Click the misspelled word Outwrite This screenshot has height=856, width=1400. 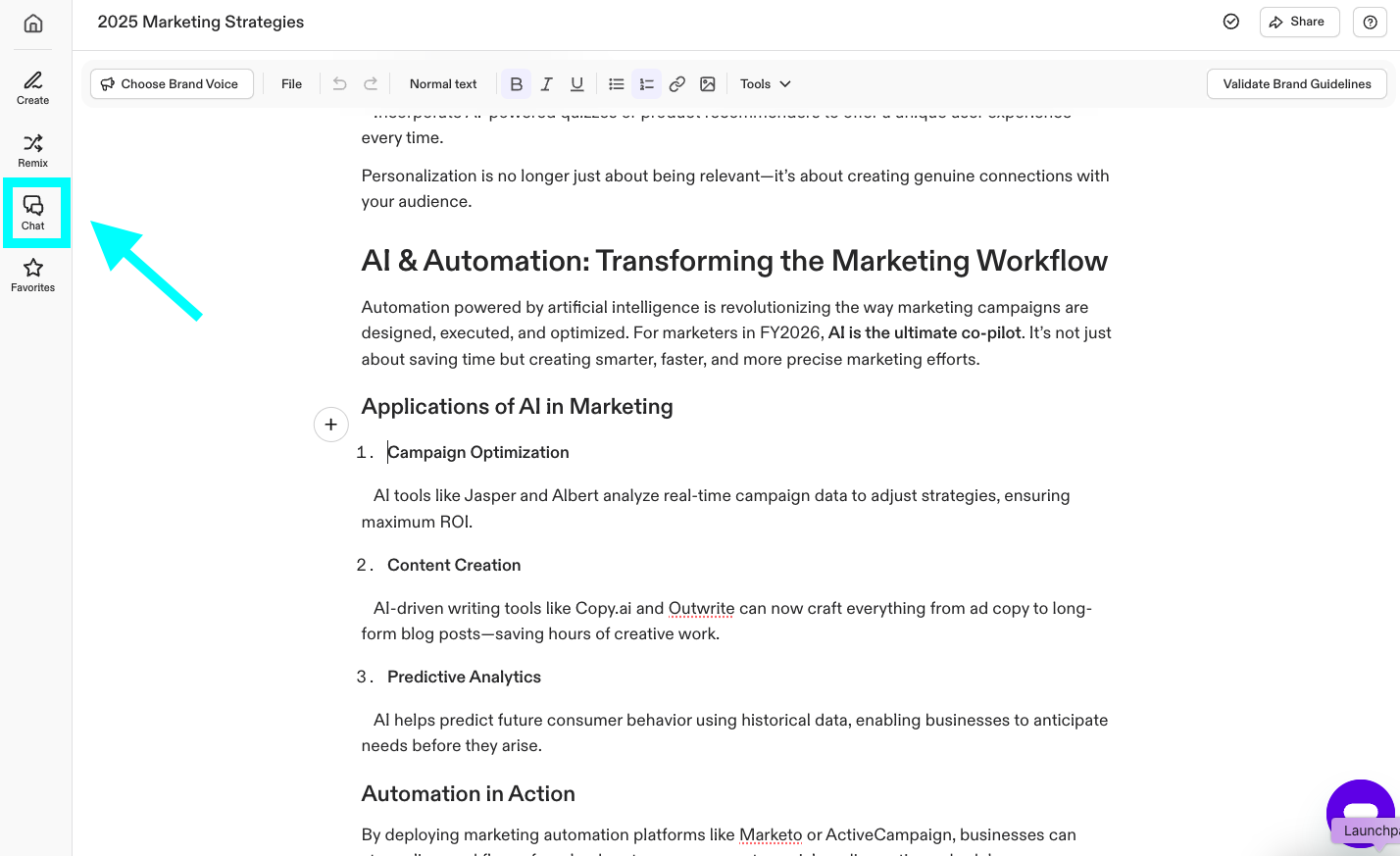[701, 608]
